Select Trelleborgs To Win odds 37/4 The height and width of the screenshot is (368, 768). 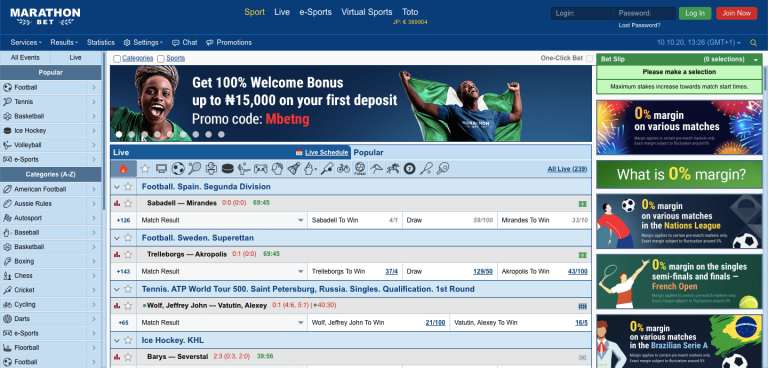(x=391, y=271)
